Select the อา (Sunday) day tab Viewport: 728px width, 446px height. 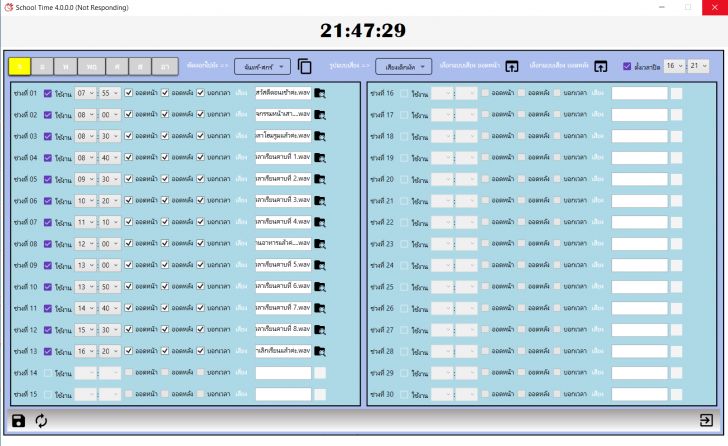(165, 66)
